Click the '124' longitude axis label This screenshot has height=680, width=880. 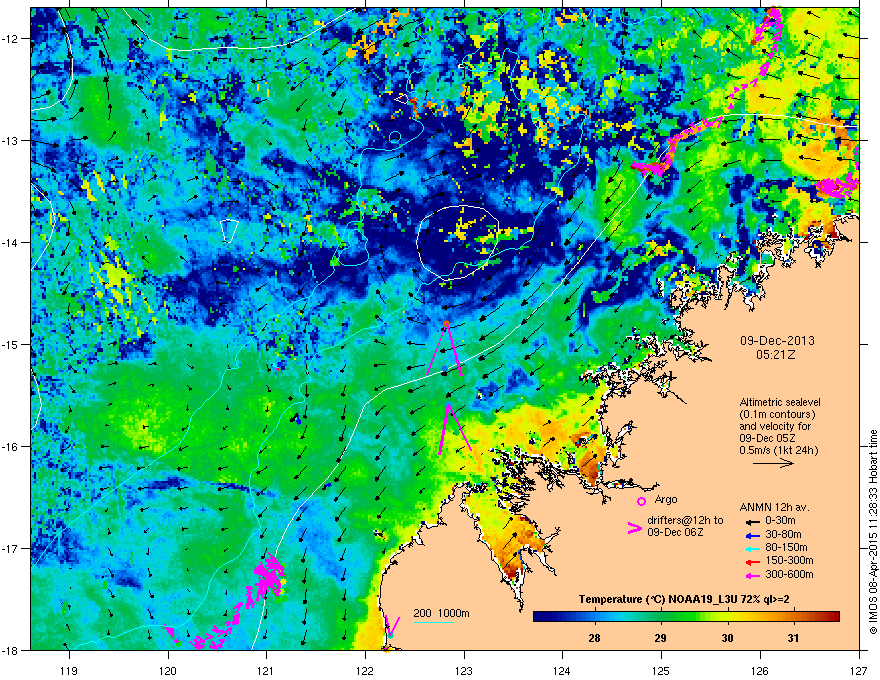tap(562, 670)
